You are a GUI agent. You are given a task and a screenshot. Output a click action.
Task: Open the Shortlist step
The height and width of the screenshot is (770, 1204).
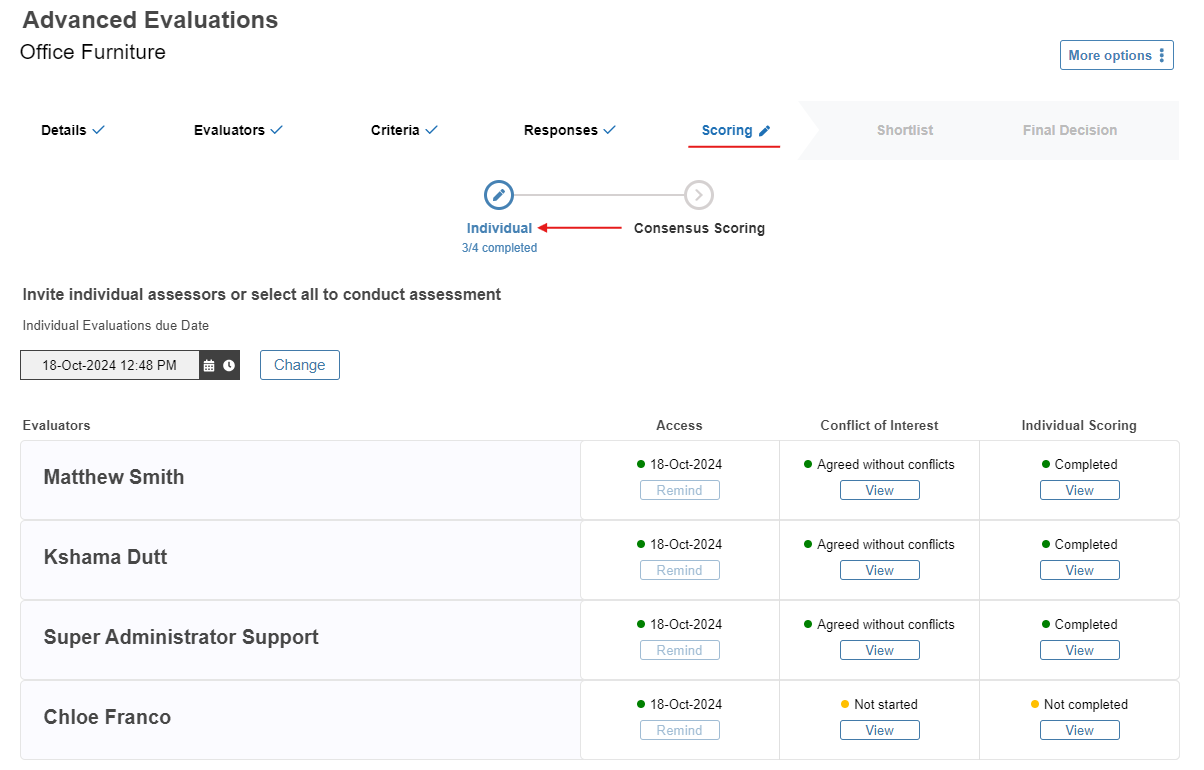[x=905, y=130]
